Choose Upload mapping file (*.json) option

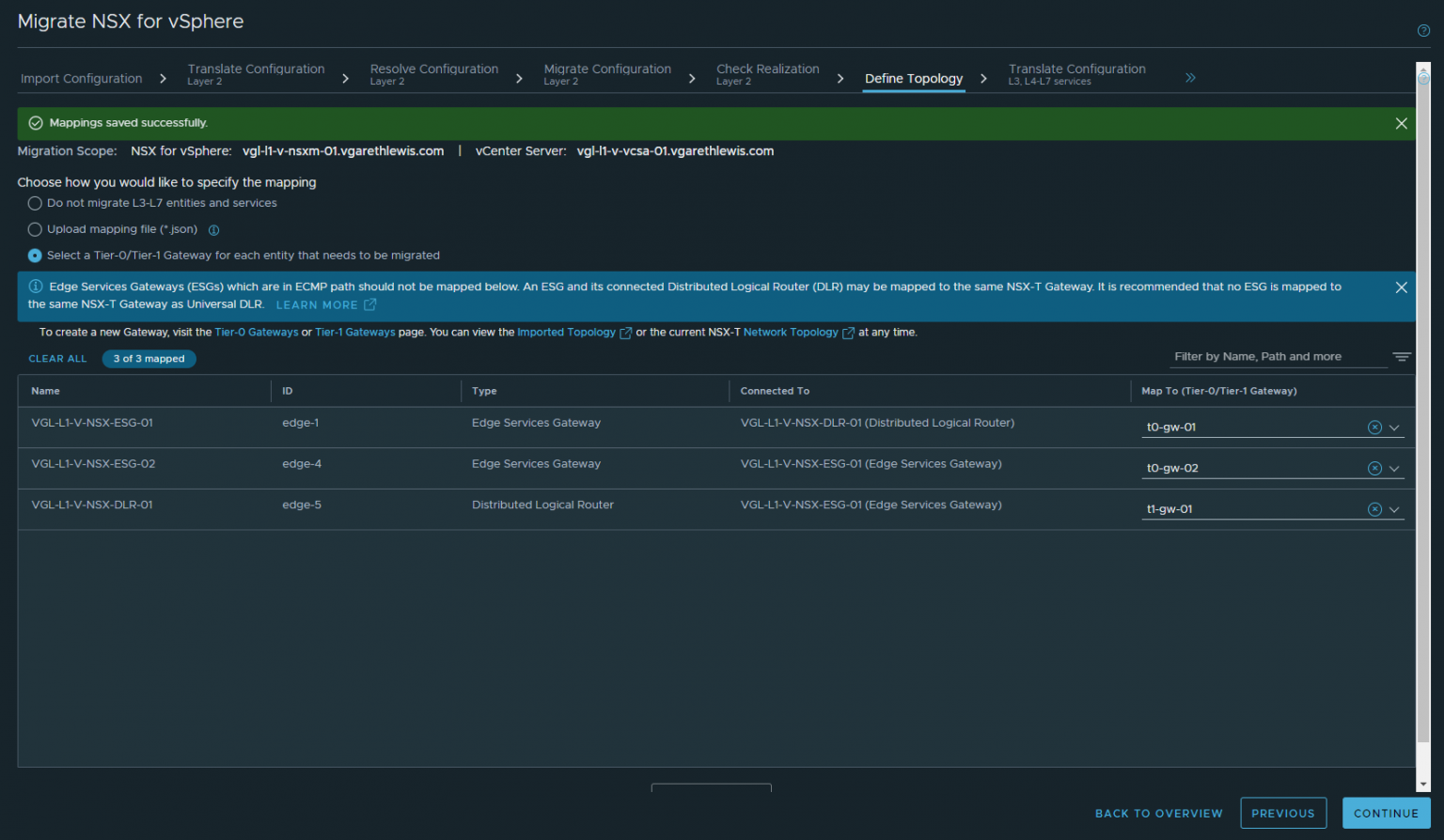(x=35, y=228)
